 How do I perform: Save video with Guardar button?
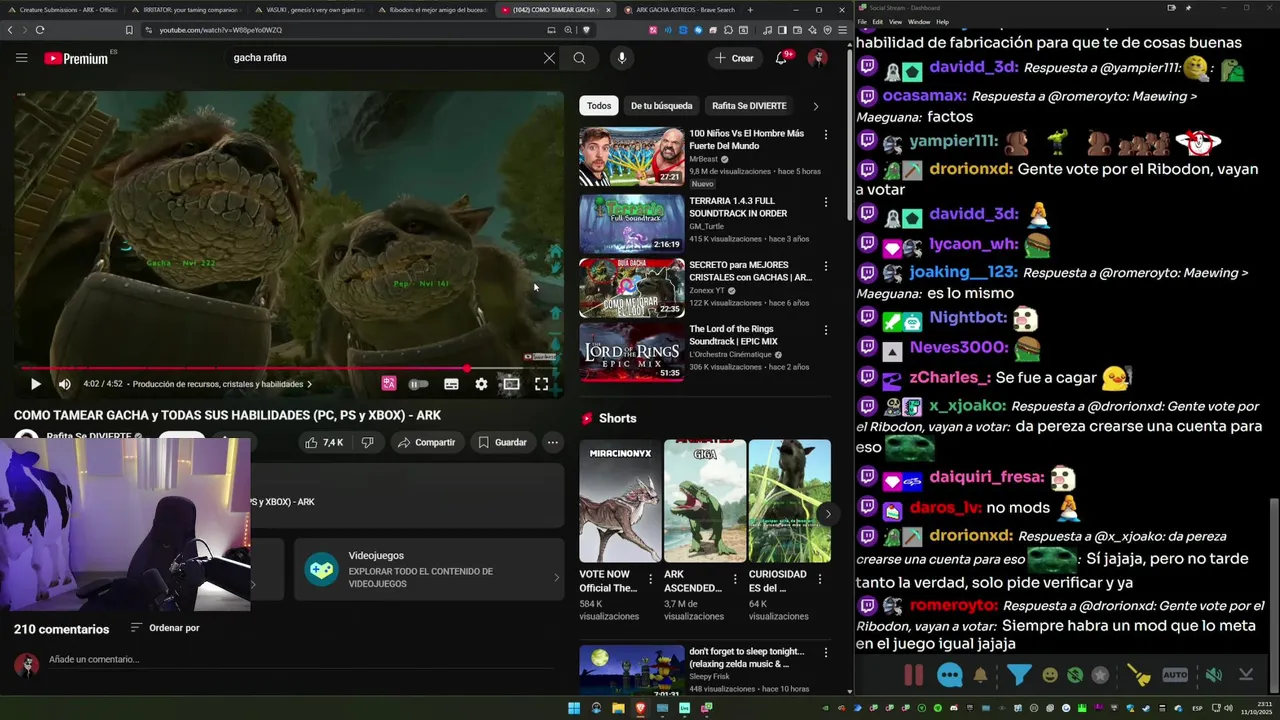click(502, 442)
